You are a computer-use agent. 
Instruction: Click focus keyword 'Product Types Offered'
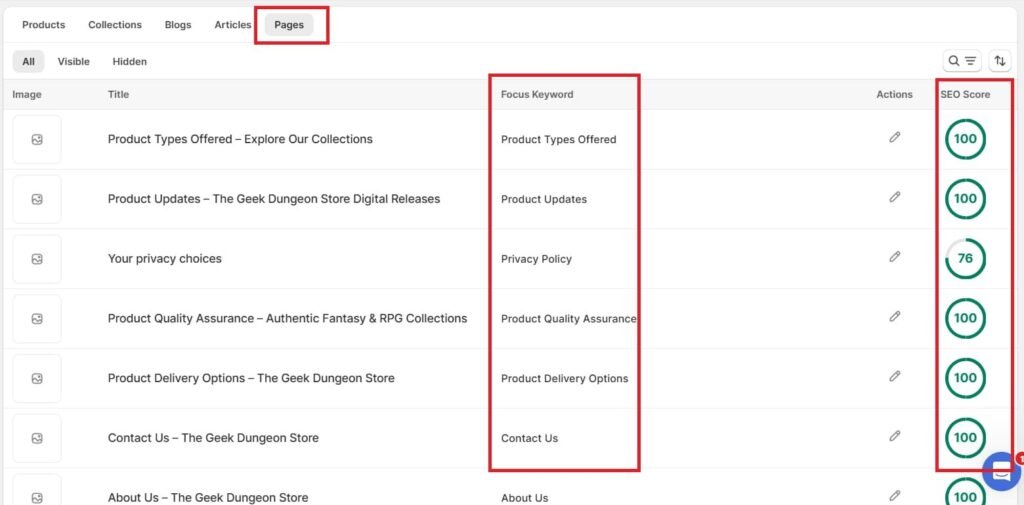click(558, 139)
